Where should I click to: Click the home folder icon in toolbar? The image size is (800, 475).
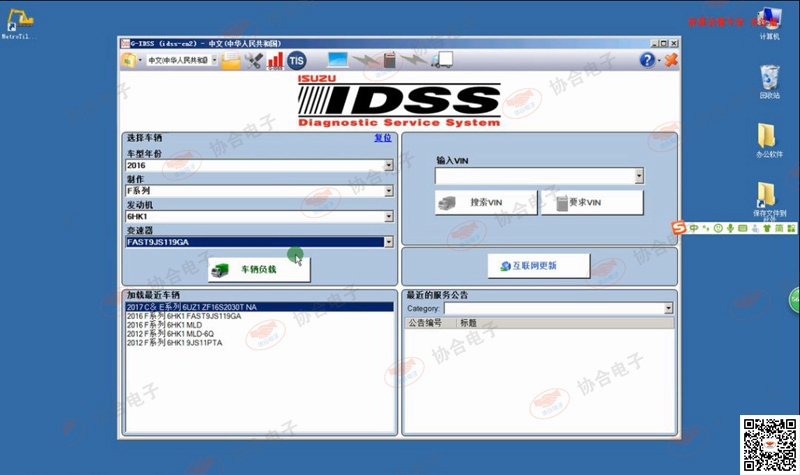point(129,60)
